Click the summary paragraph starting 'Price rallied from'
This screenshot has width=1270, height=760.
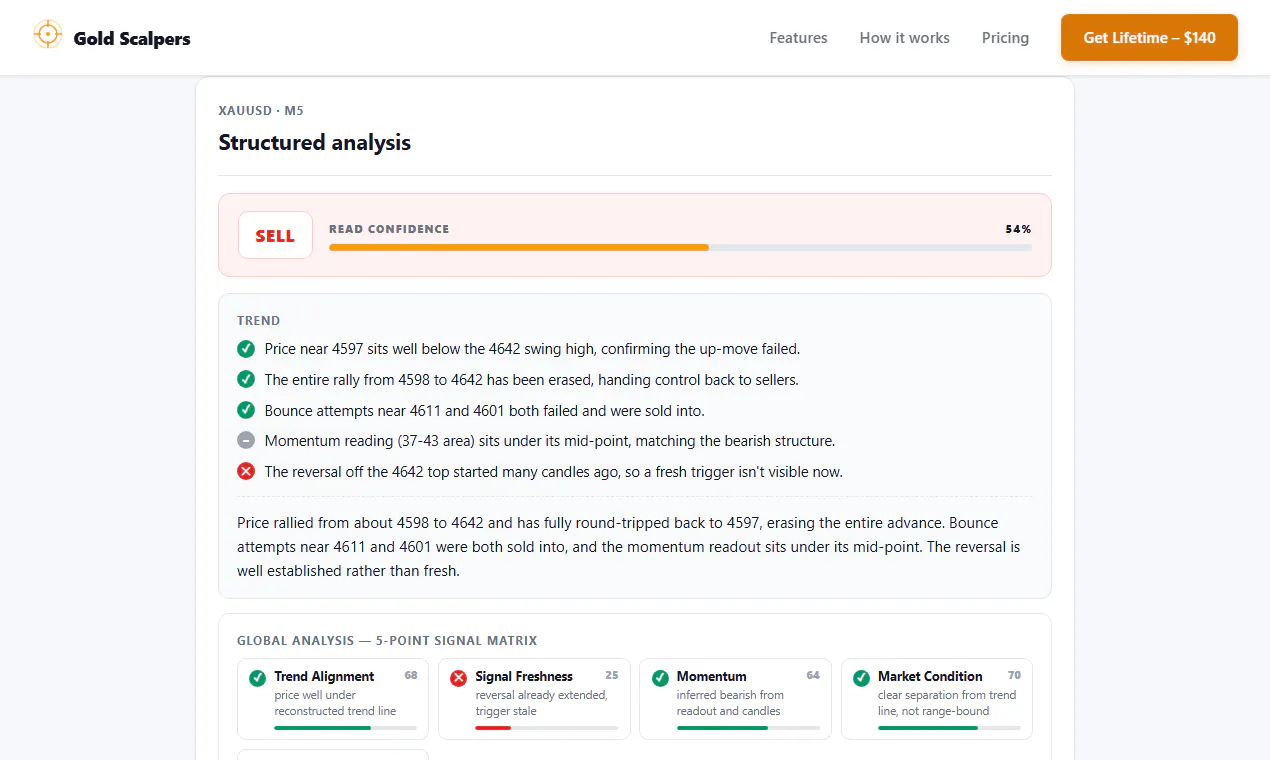629,547
